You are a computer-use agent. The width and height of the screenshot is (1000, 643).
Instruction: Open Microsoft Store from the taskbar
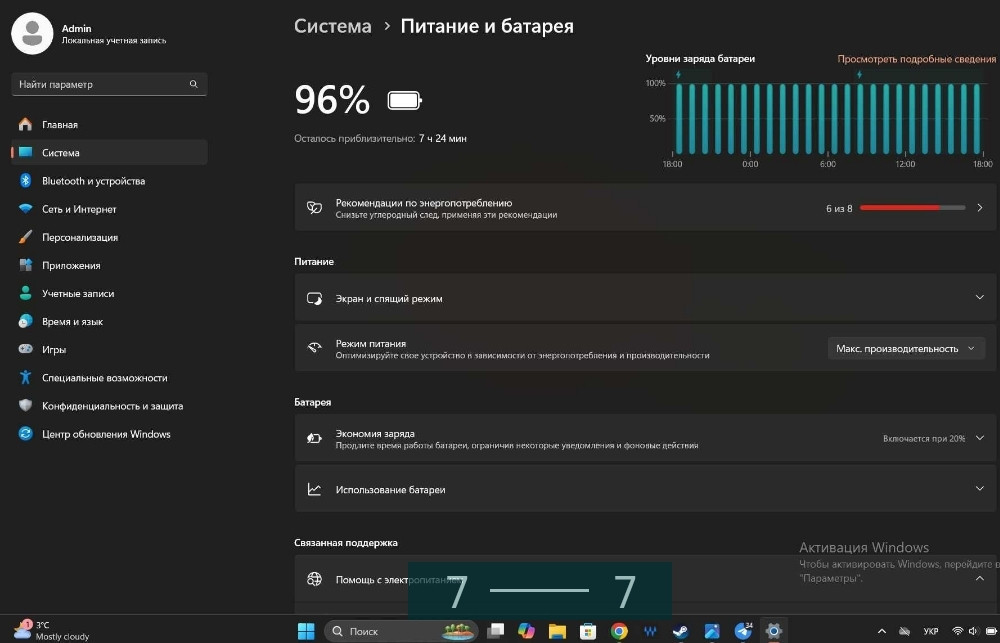pos(586,631)
